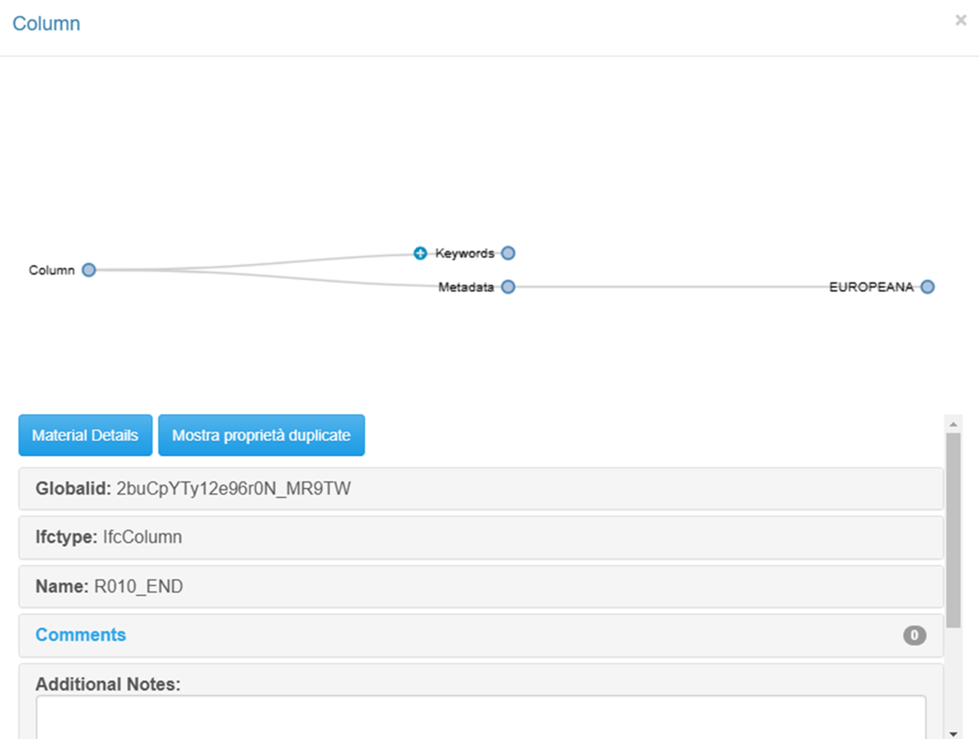Click the scrollbar down arrow
This screenshot has height=739, width=979.
[x=953, y=733]
